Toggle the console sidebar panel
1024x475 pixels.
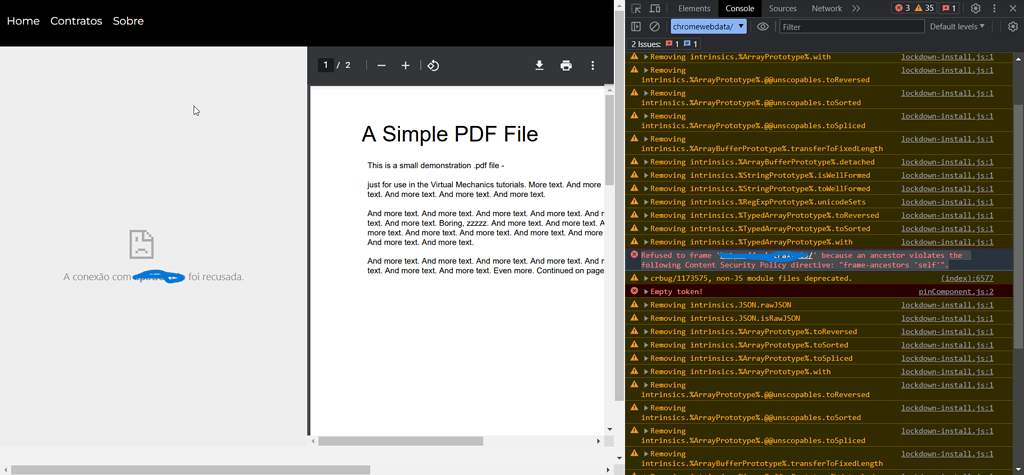[x=636, y=27]
